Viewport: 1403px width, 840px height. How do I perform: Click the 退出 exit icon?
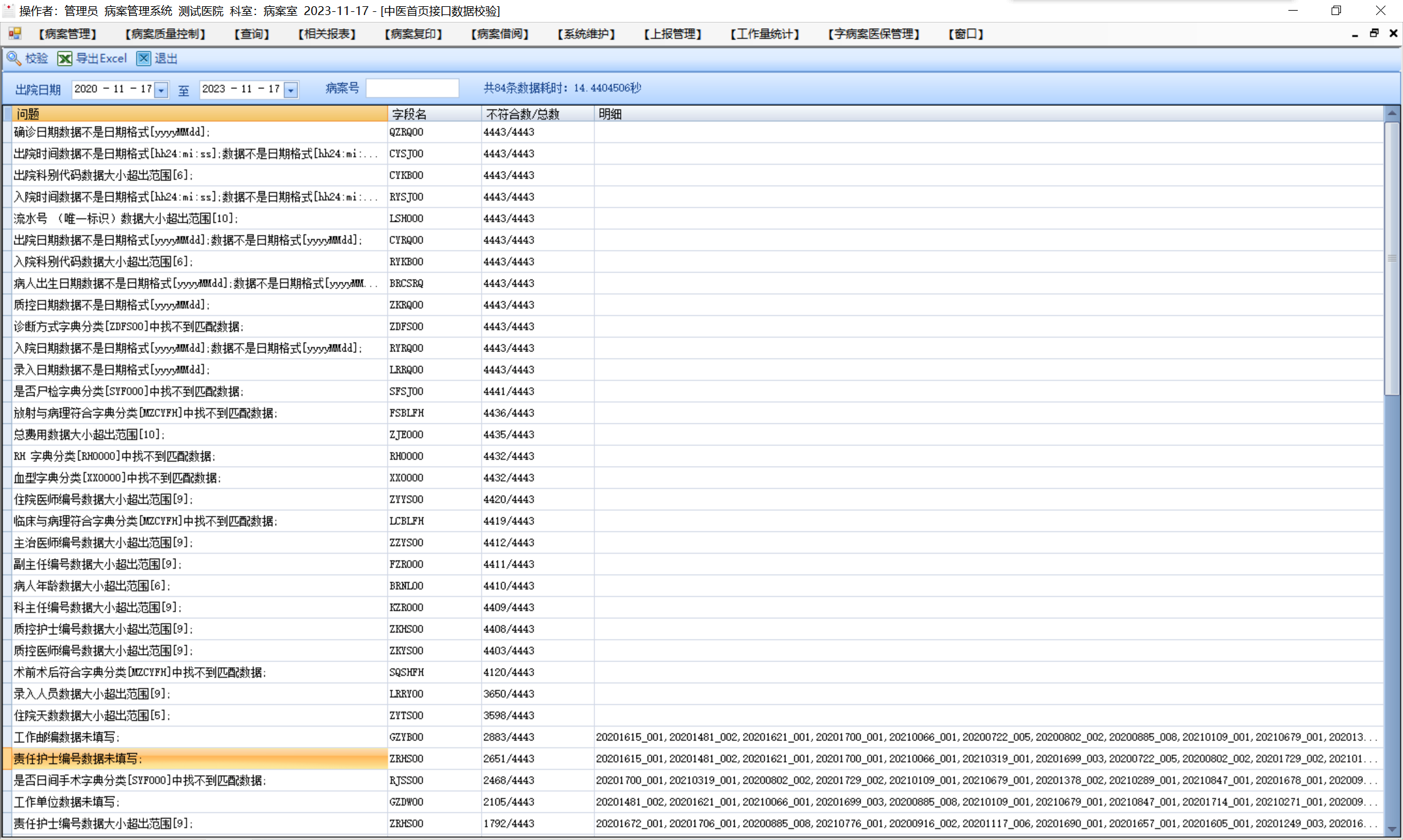(x=144, y=58)
